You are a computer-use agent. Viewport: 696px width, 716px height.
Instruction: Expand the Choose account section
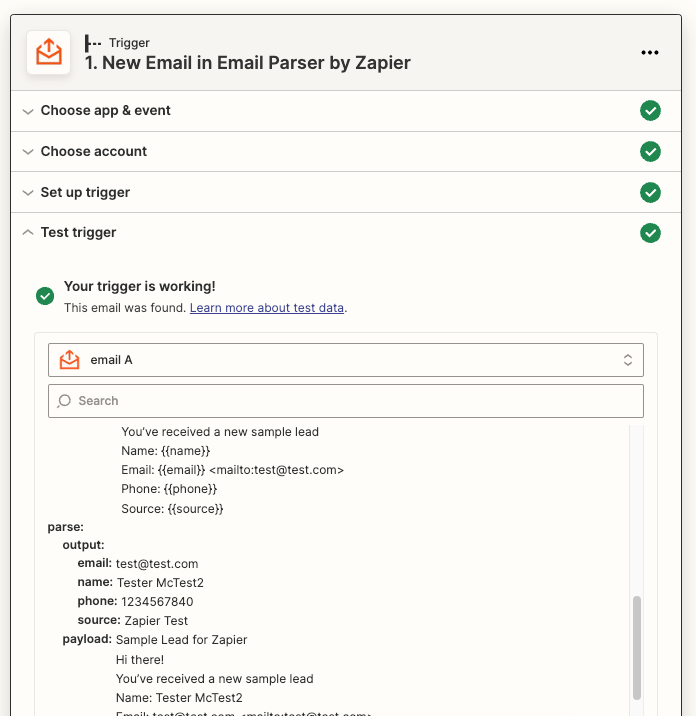28,152
